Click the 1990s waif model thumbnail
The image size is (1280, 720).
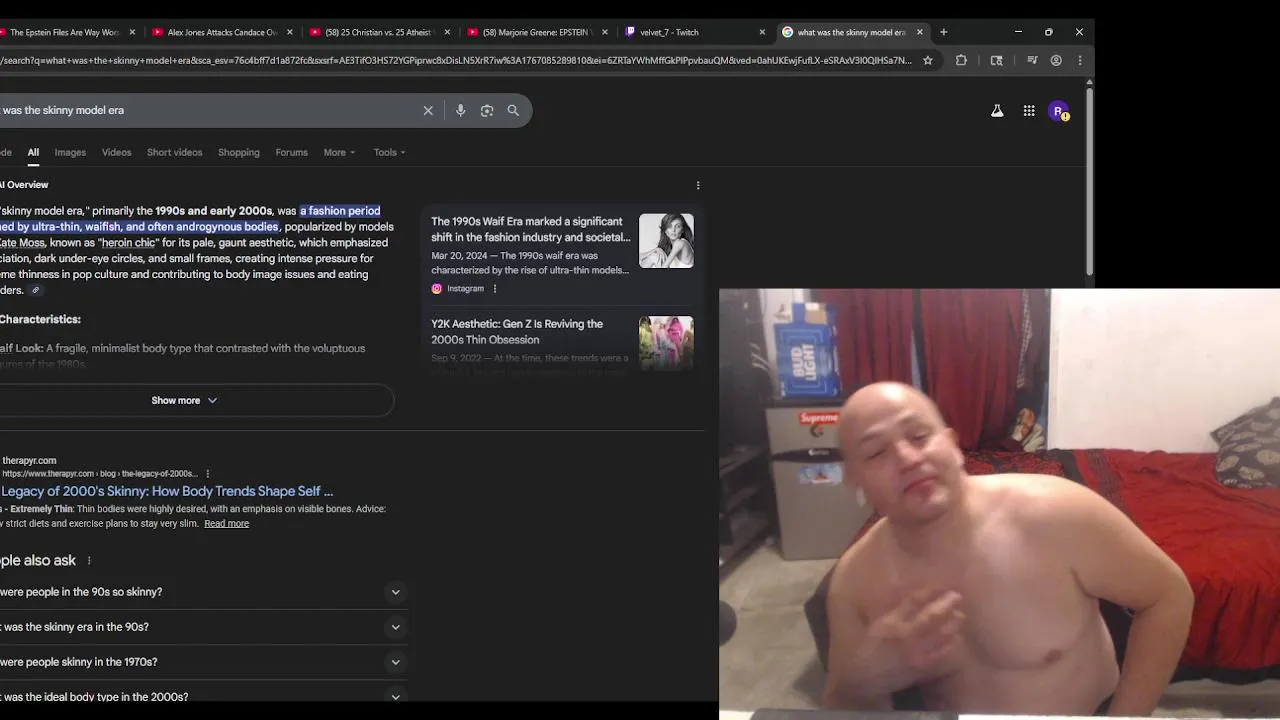point(666,241)
